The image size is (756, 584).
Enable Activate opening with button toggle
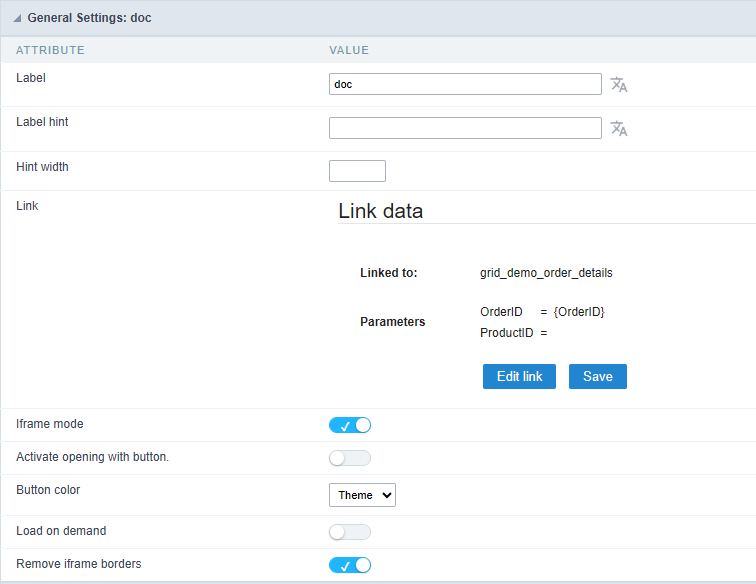tap(350, 458)
